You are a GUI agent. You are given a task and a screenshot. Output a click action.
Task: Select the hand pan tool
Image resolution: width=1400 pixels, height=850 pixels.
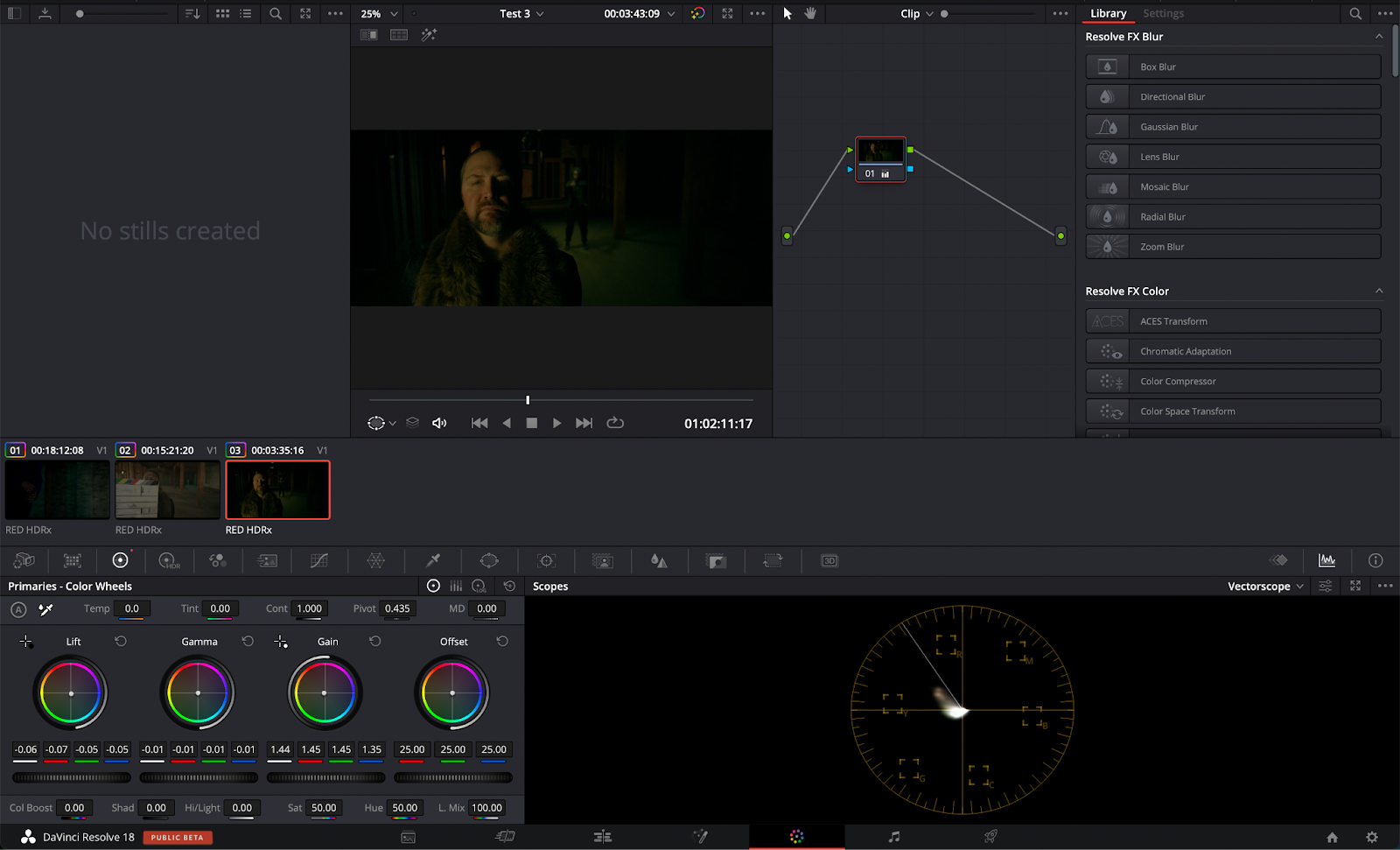810,13
